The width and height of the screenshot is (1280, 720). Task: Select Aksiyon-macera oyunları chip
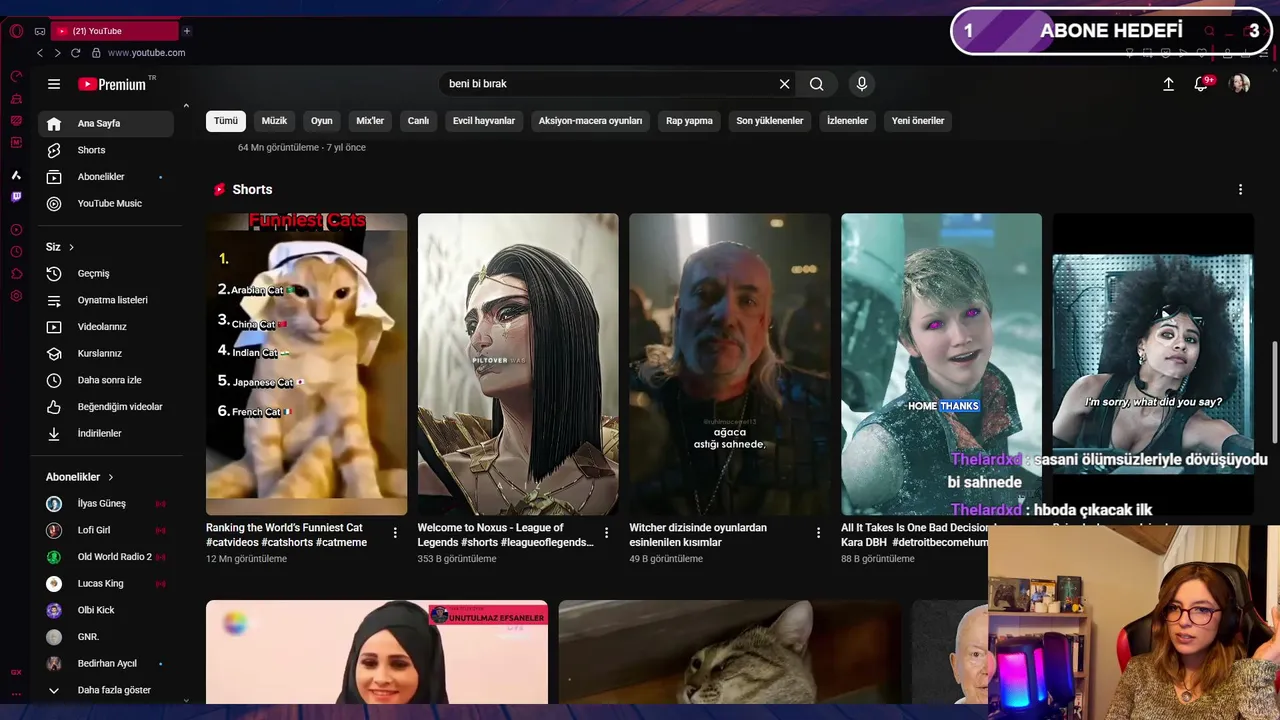pos(590,121)
